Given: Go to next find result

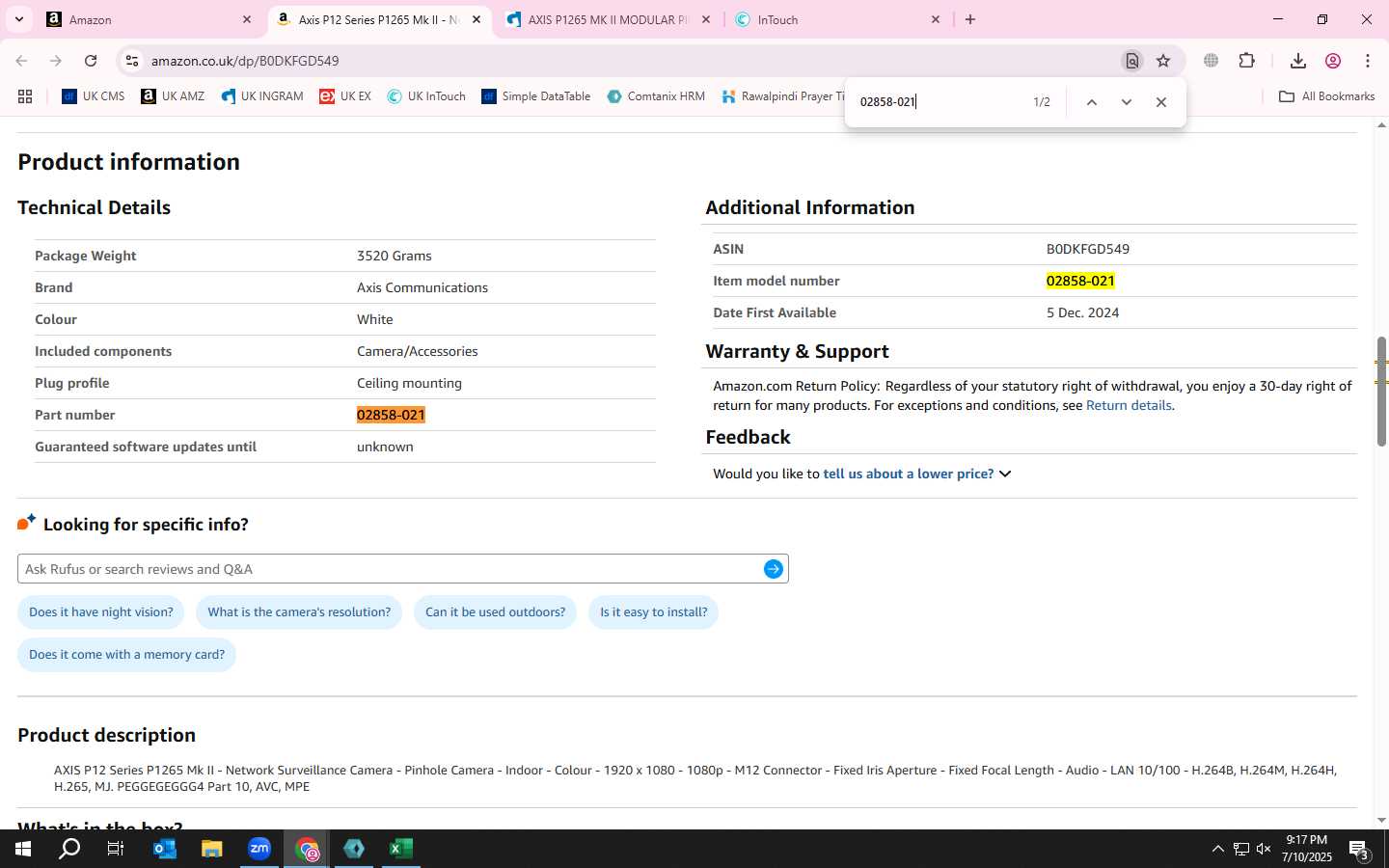Looking at the screenshot, I should [x=1126, y=102].
